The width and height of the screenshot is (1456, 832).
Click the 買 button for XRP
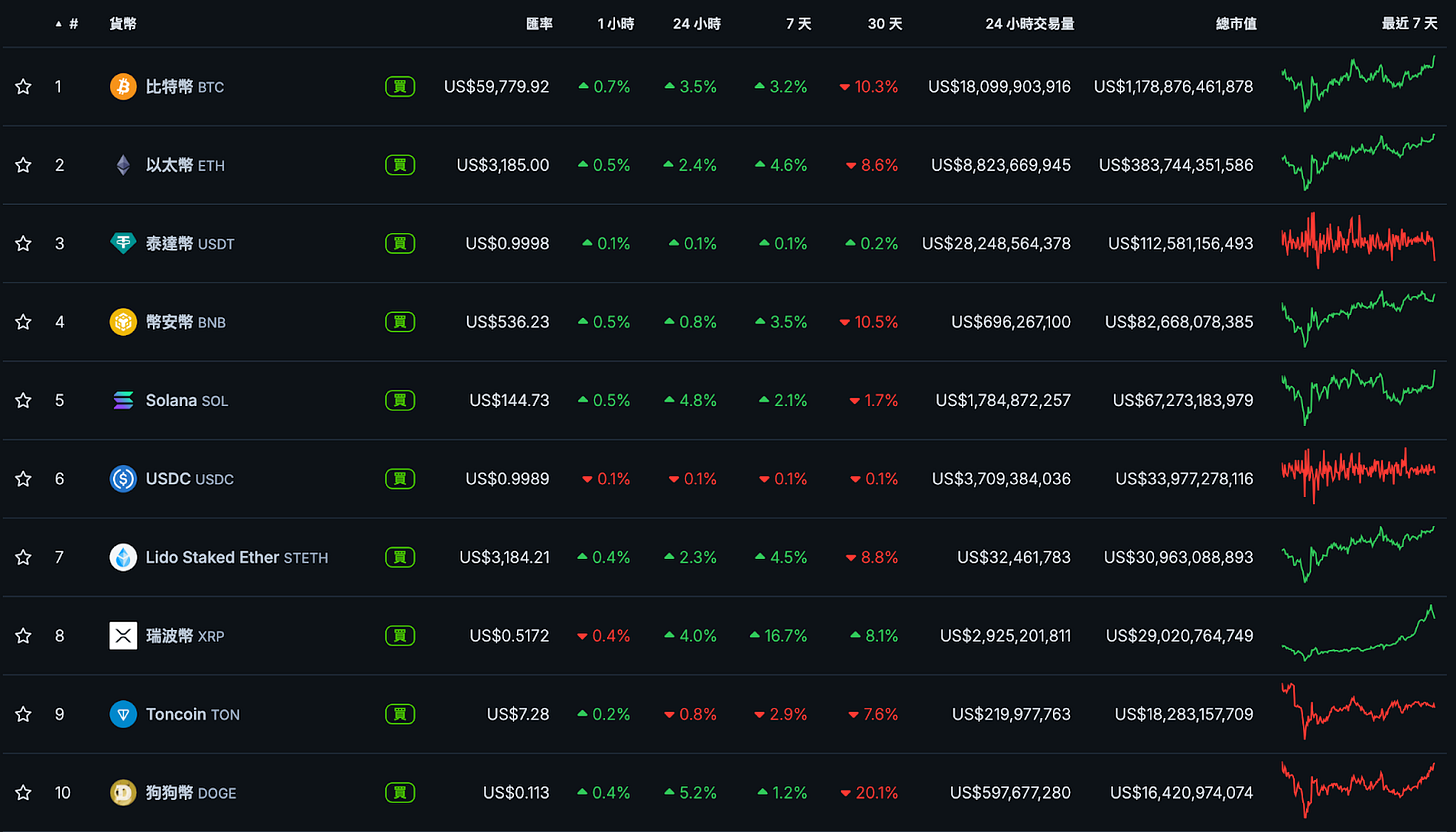click(400, 636)
